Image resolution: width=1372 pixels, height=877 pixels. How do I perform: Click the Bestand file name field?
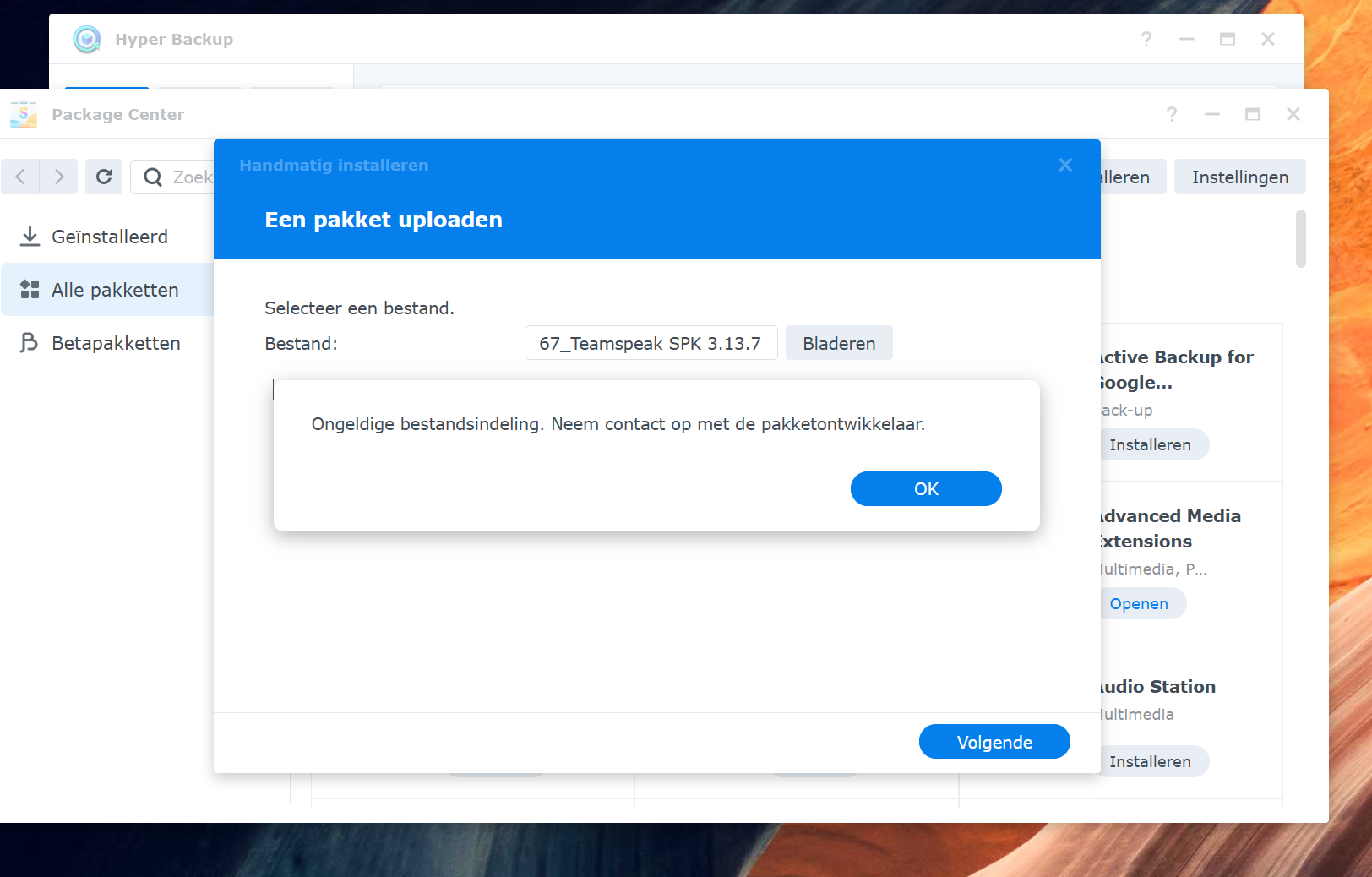click(651, 343)
